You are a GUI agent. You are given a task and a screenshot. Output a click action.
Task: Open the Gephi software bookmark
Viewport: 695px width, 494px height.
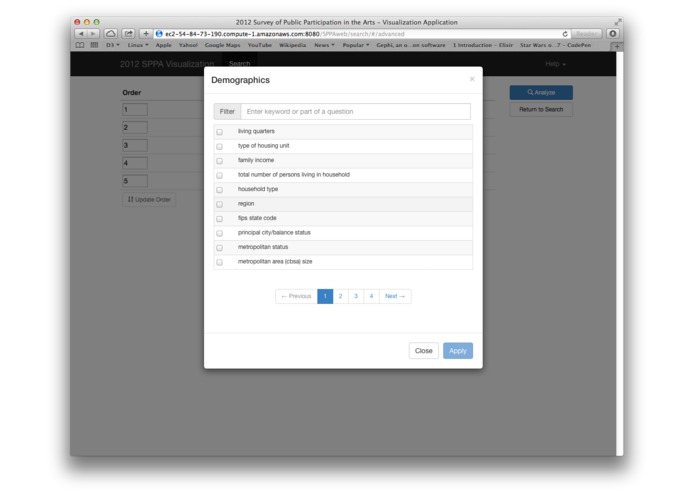411,45
